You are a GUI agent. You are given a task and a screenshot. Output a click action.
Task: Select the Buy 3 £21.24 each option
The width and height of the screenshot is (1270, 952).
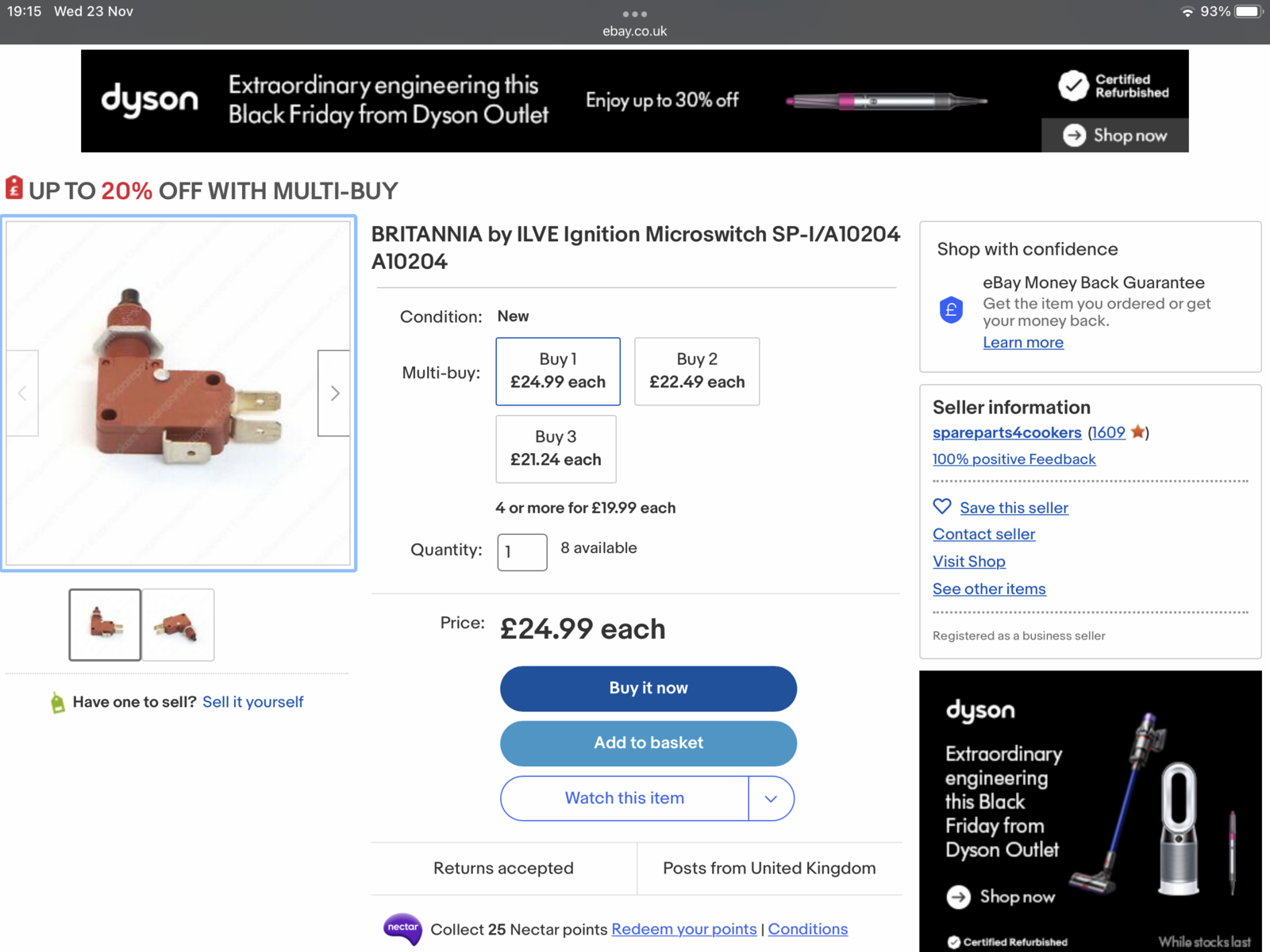(556, 449)
